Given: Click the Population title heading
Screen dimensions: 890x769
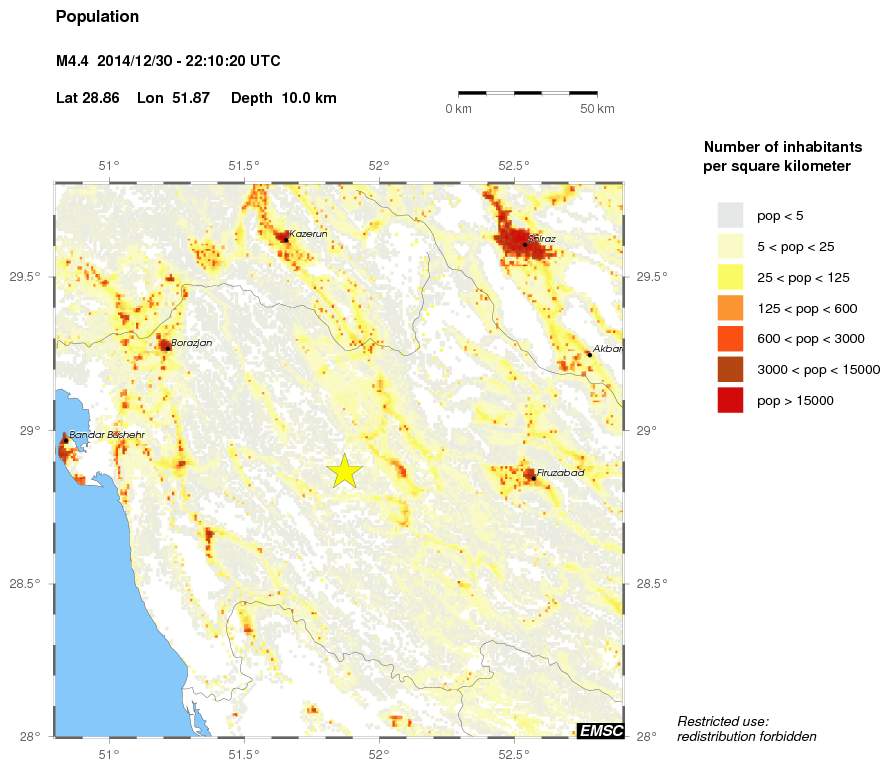Looking at the screenshot, I should click(97, 17).
